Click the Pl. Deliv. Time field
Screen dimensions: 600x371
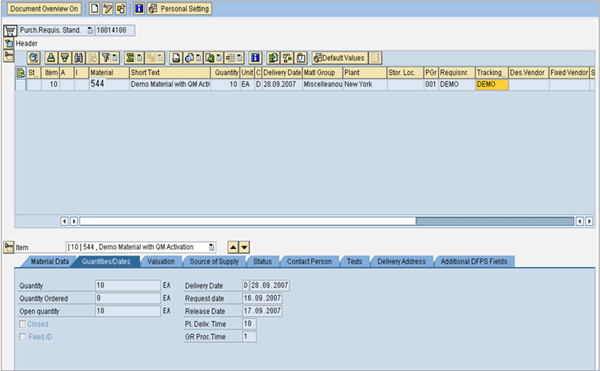pyautogui.click(x=249, y=324)
